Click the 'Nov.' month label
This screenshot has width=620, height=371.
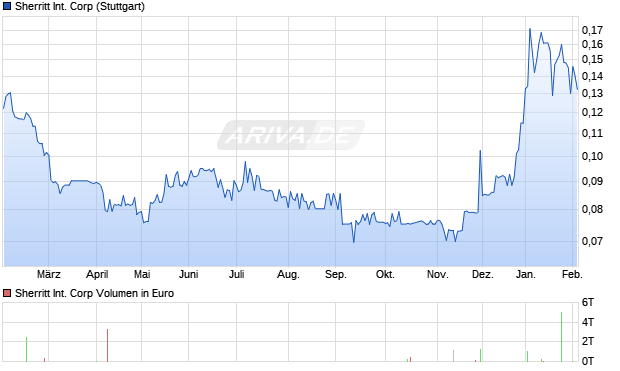(438, 274)
